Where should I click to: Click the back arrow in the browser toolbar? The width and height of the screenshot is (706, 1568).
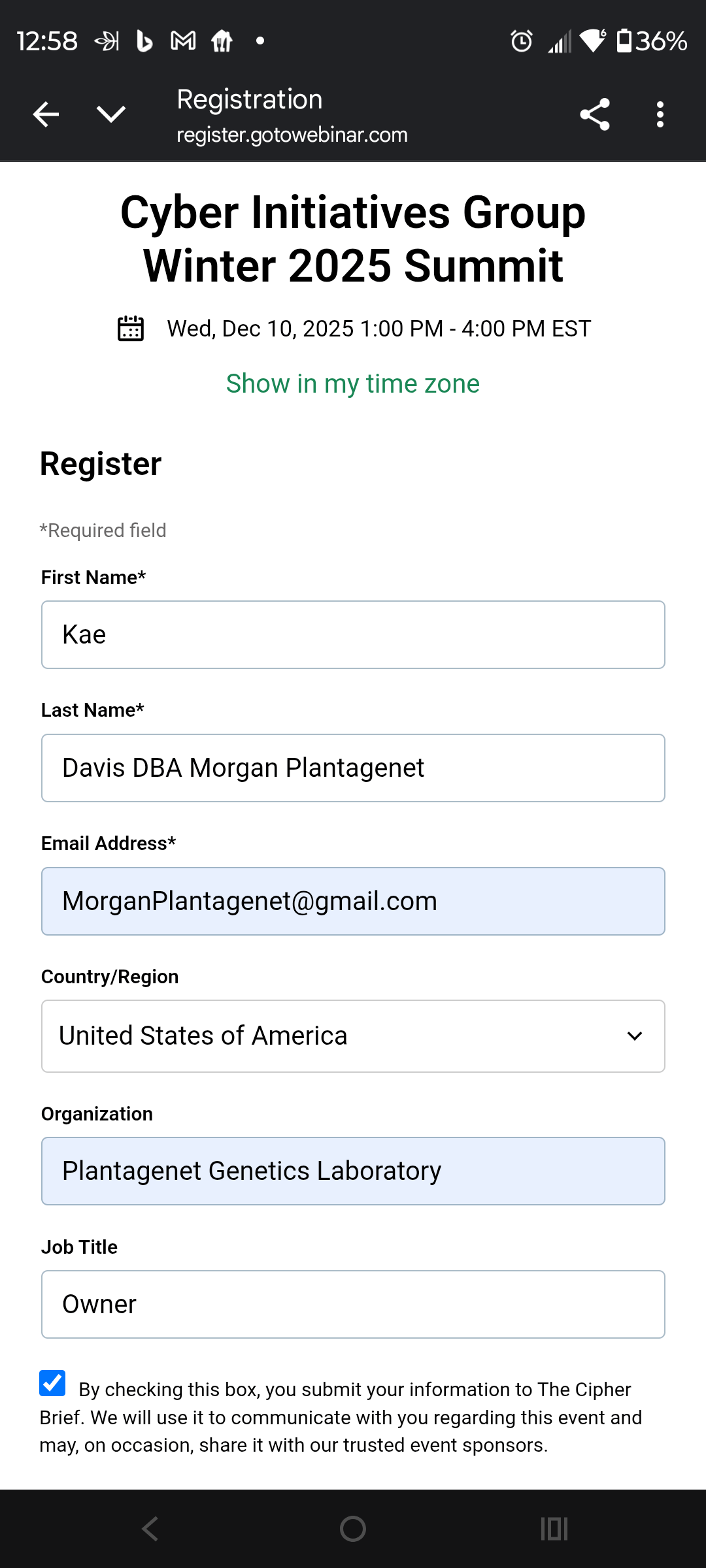point(45,114)
